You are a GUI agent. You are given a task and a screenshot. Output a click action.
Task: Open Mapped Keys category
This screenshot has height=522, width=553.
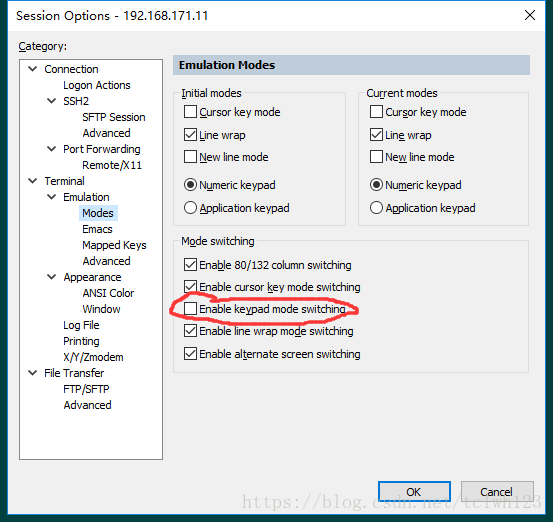coord(114,245)
